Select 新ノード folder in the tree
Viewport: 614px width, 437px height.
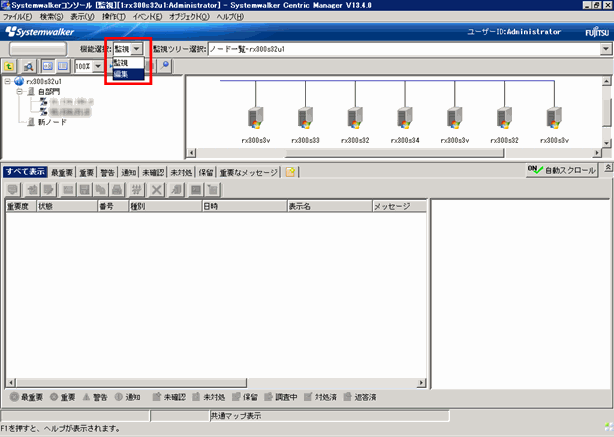(x=52, y=122)
